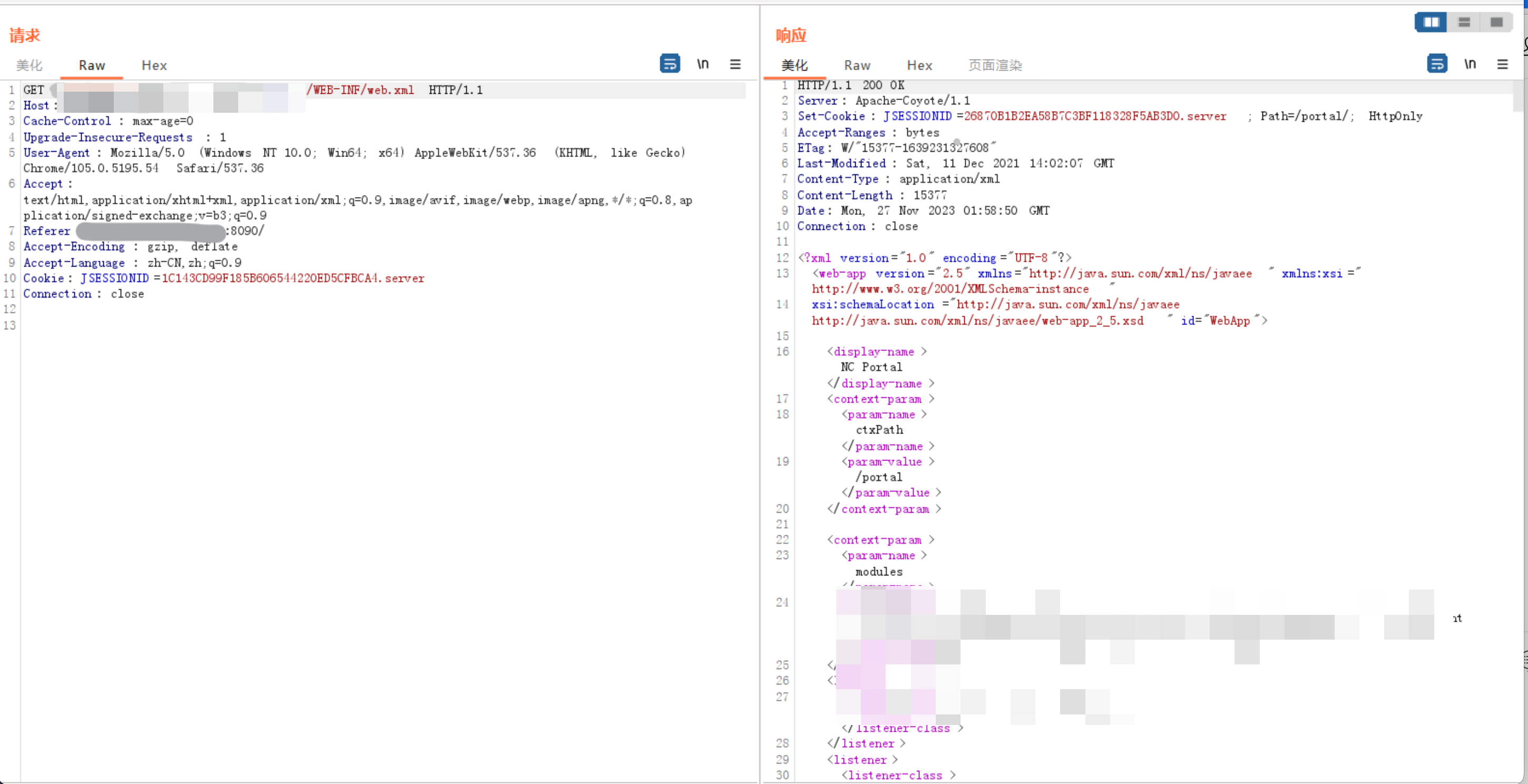Screen dimensions: 1528x784
Task: Click ctxPath param-name value
Action: click(879, 430)
